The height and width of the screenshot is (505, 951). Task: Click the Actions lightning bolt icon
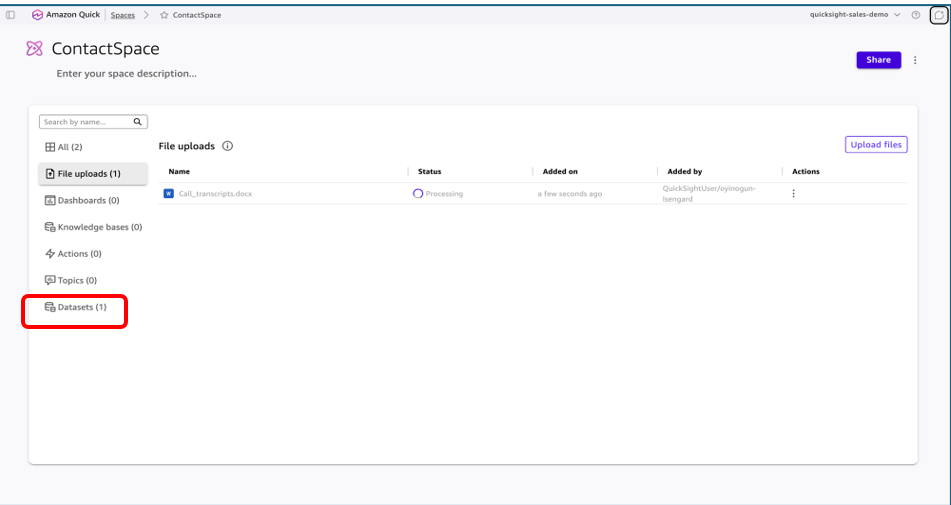click(x=50, y=253)
